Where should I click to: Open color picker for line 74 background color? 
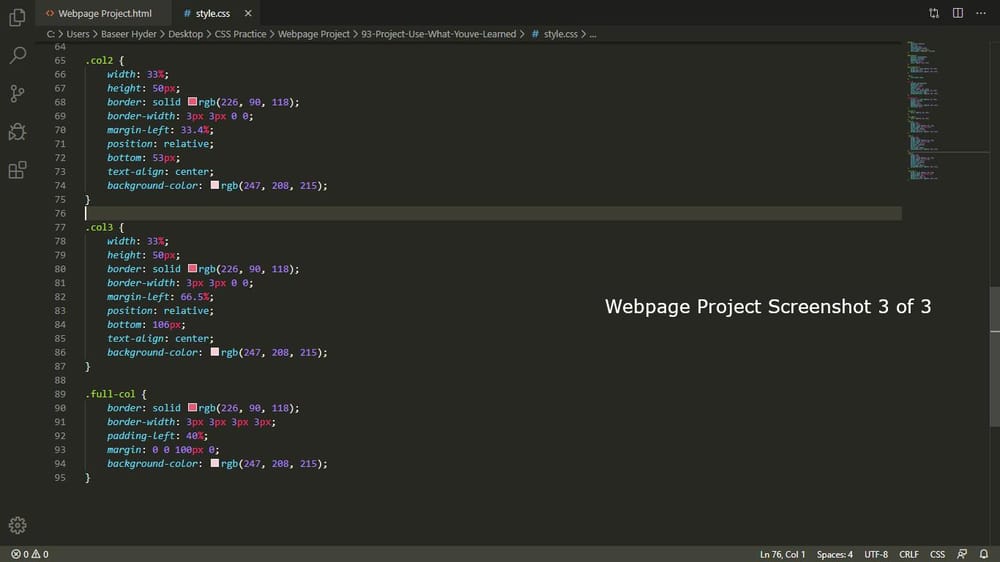coord(215,185)
